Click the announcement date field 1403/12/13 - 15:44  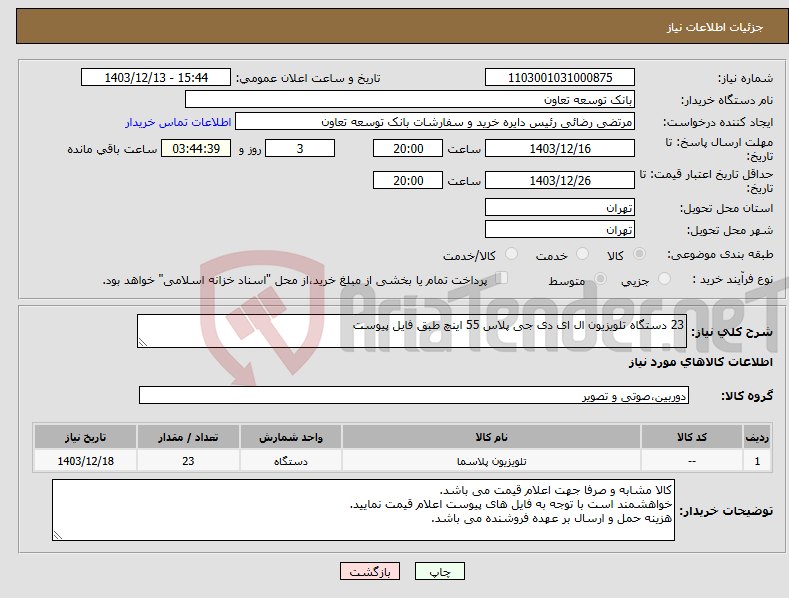[156, 78]
